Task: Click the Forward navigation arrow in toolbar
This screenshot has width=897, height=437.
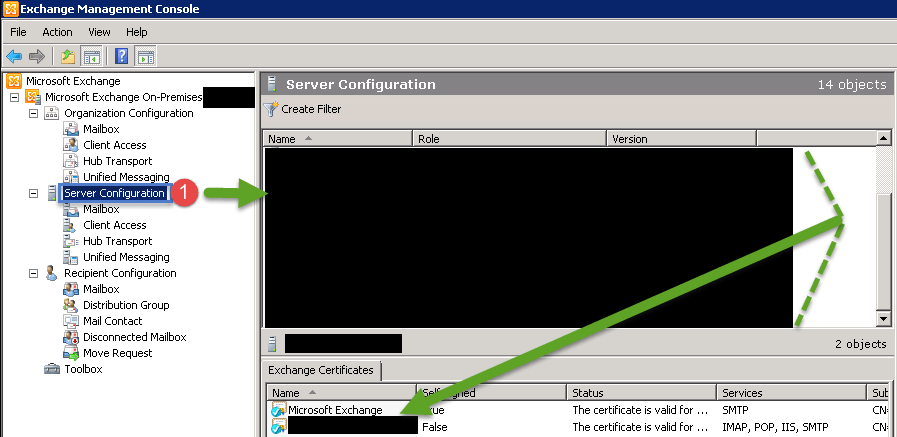Action: [37, 56]
